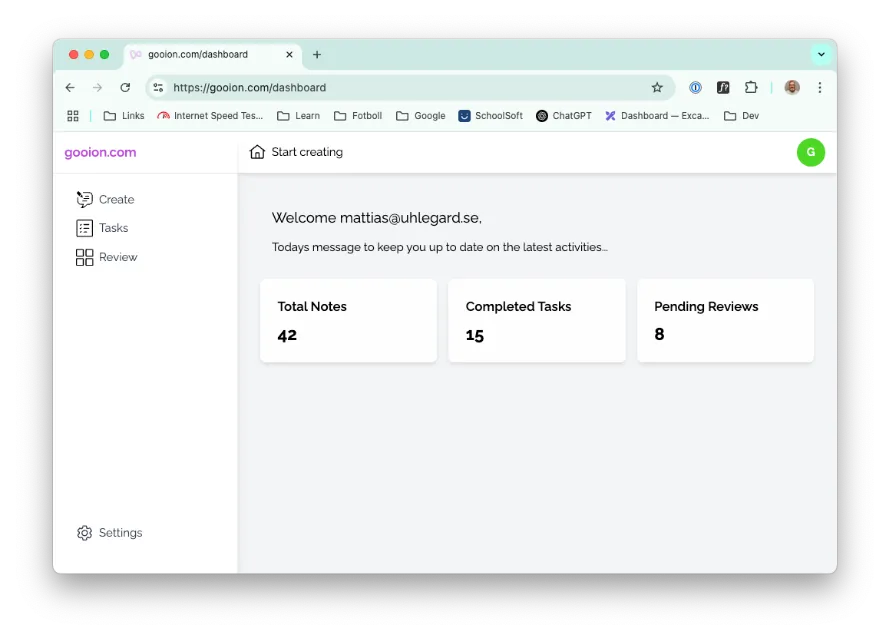Open the ChatGPT bookmark

[x=564, y=116]
